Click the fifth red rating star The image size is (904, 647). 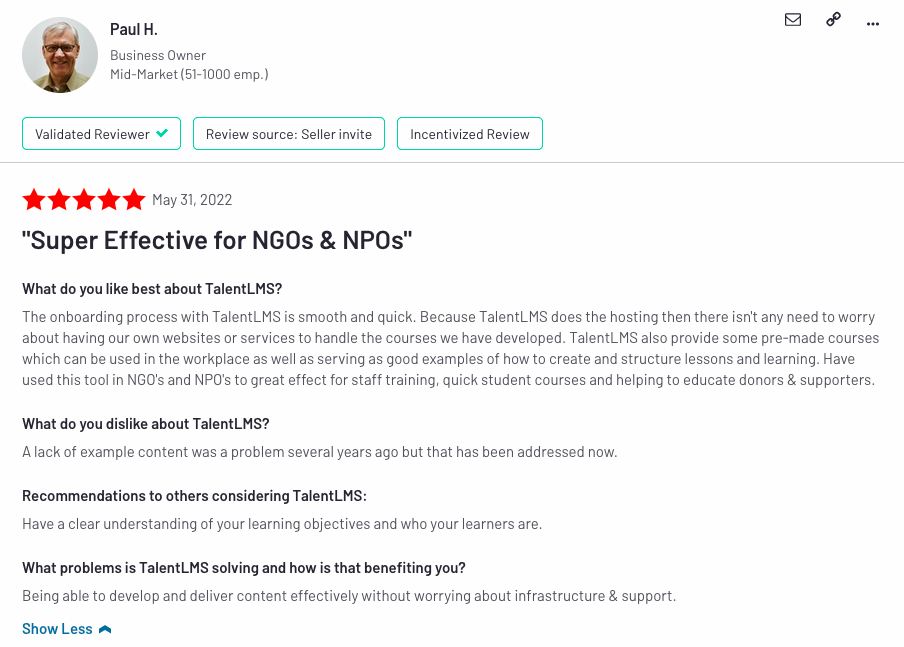tap(133, 200)
